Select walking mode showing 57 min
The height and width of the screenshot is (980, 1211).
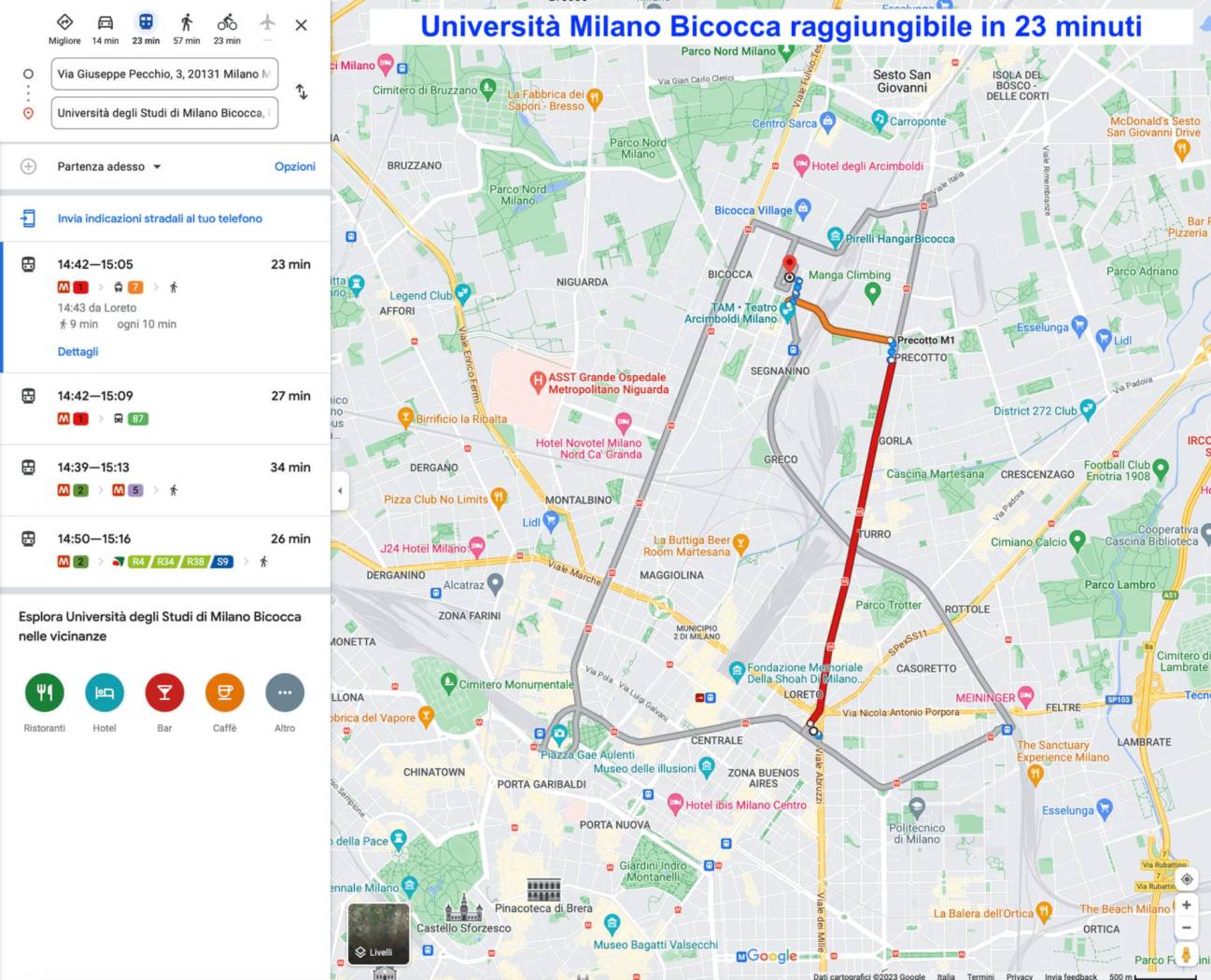187,28
